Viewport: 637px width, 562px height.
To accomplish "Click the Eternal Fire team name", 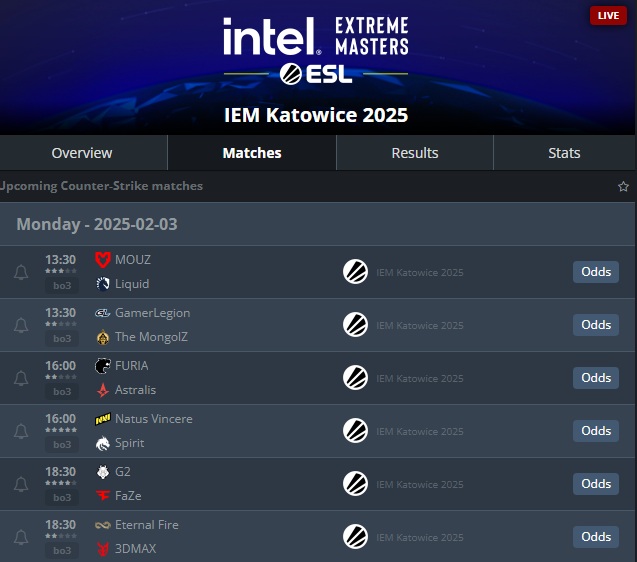I will click(x=147, y=525).
